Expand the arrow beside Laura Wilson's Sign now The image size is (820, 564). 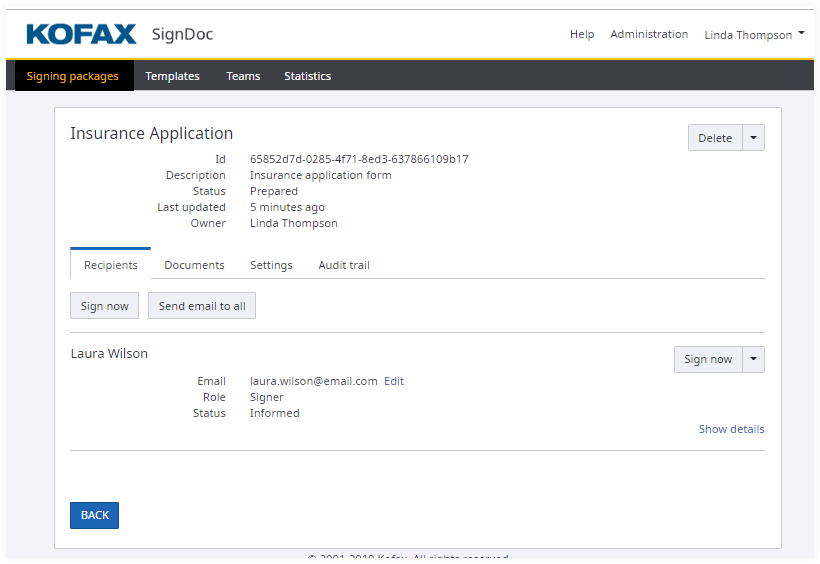[x=754, y=359]
